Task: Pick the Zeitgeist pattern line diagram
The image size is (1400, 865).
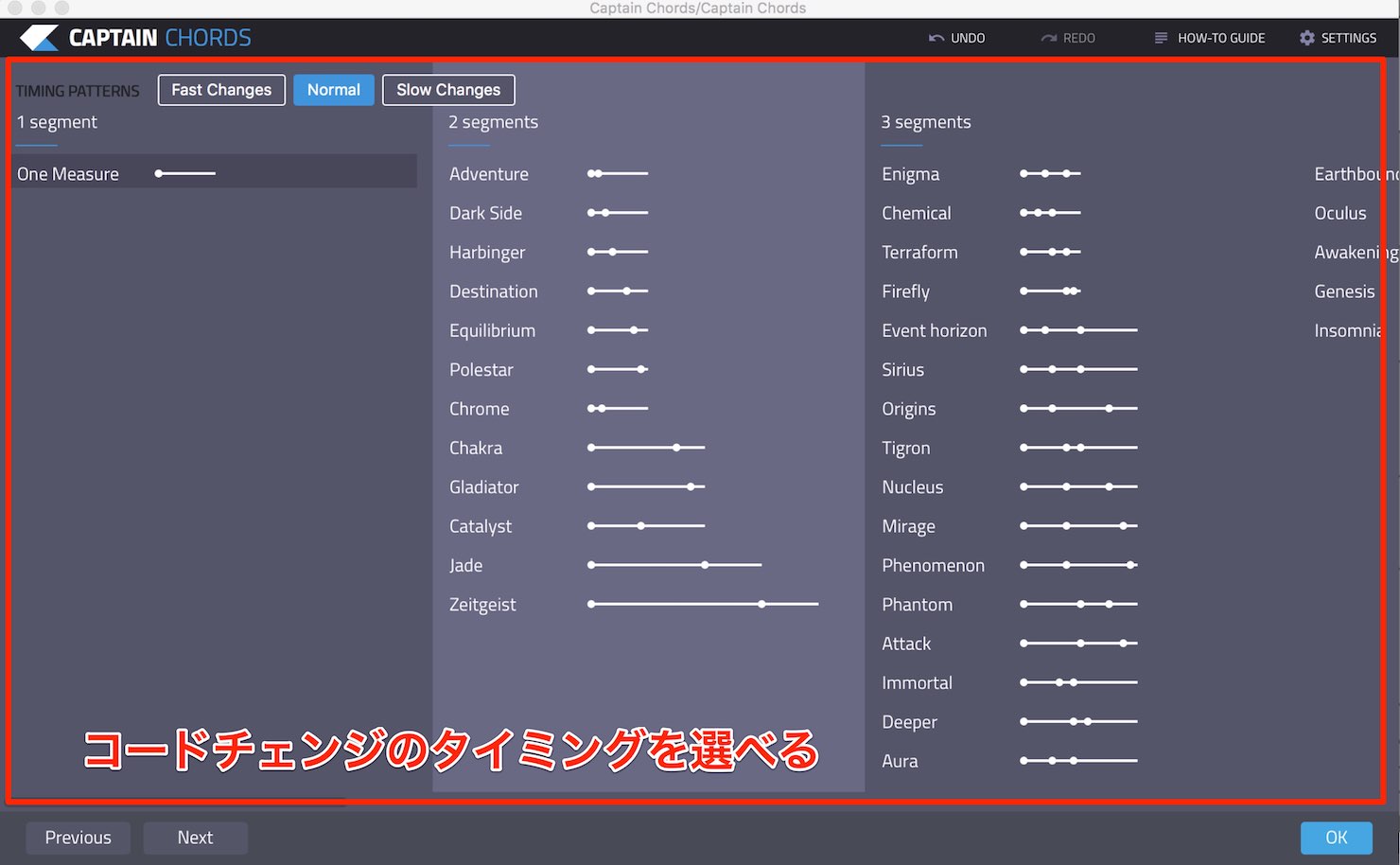Action: point(703,604)
